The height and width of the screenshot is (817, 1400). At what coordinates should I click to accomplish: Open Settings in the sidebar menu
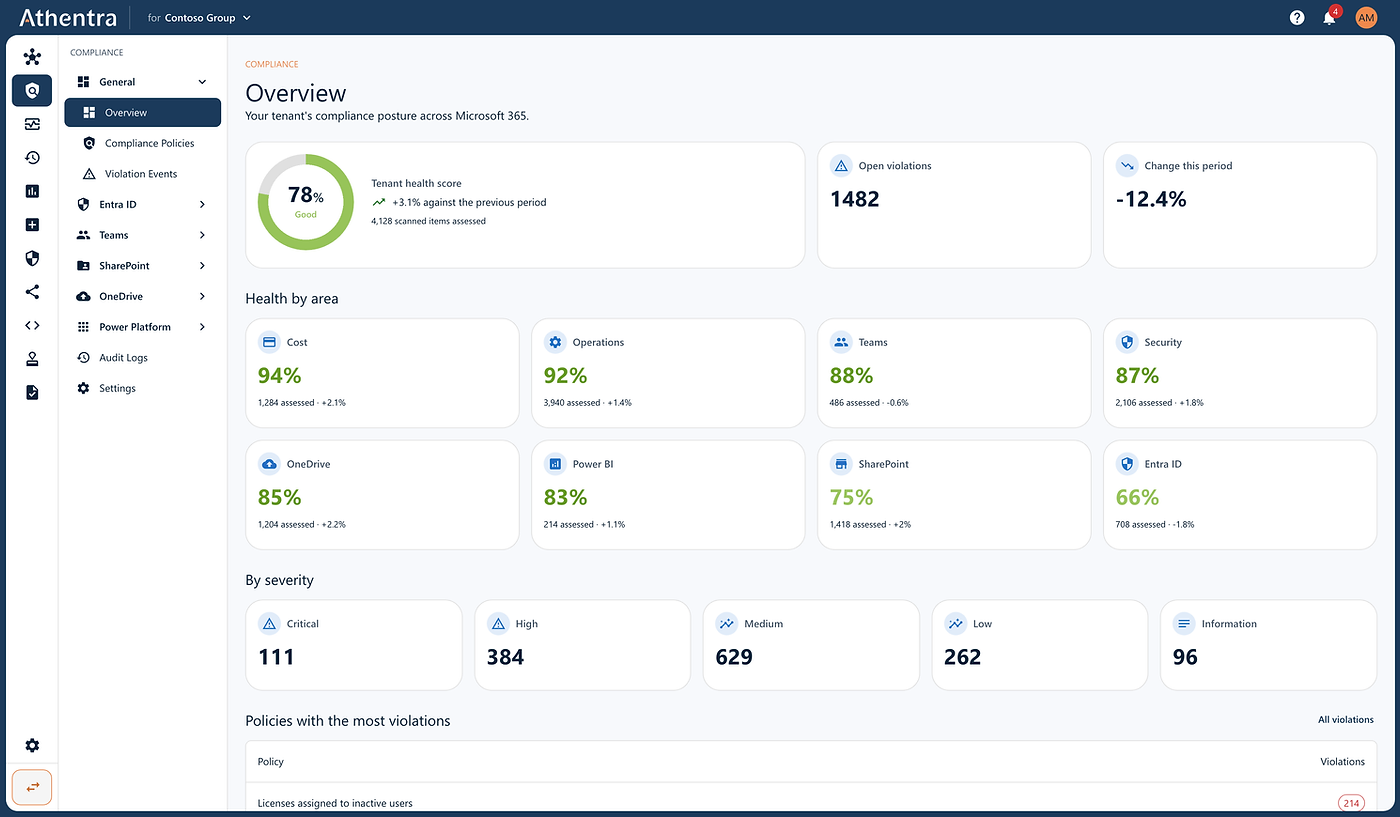(x=143, y=388)
